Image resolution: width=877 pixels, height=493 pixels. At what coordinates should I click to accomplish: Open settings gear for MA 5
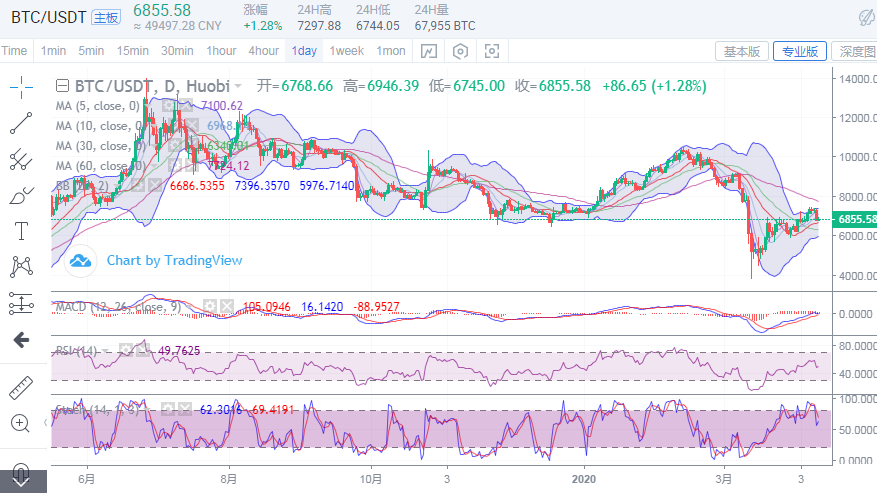tap(168, 106)
